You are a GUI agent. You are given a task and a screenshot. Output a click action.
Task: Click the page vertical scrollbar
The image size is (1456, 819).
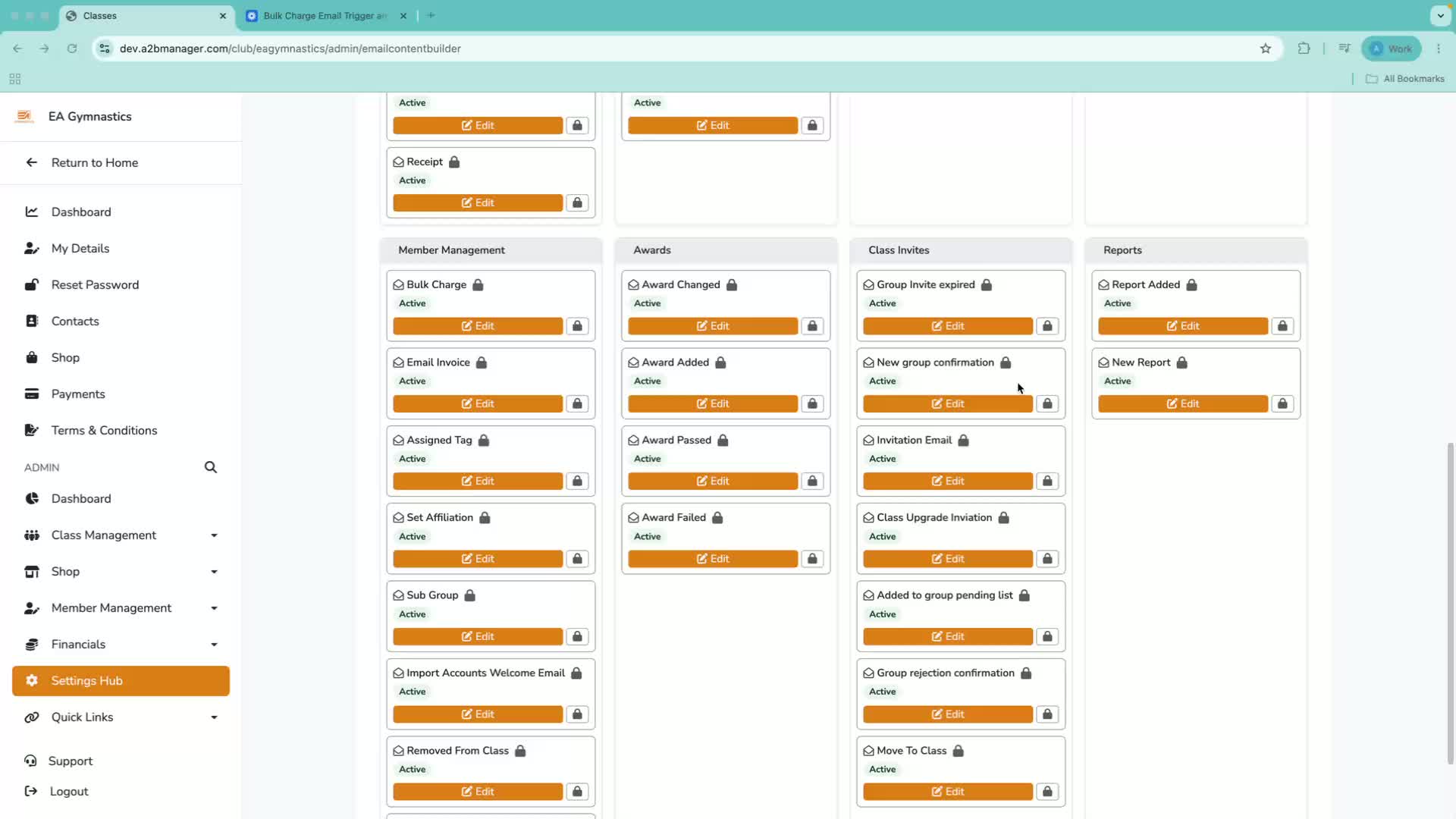pyautogui.click(x=1451, y=603)
